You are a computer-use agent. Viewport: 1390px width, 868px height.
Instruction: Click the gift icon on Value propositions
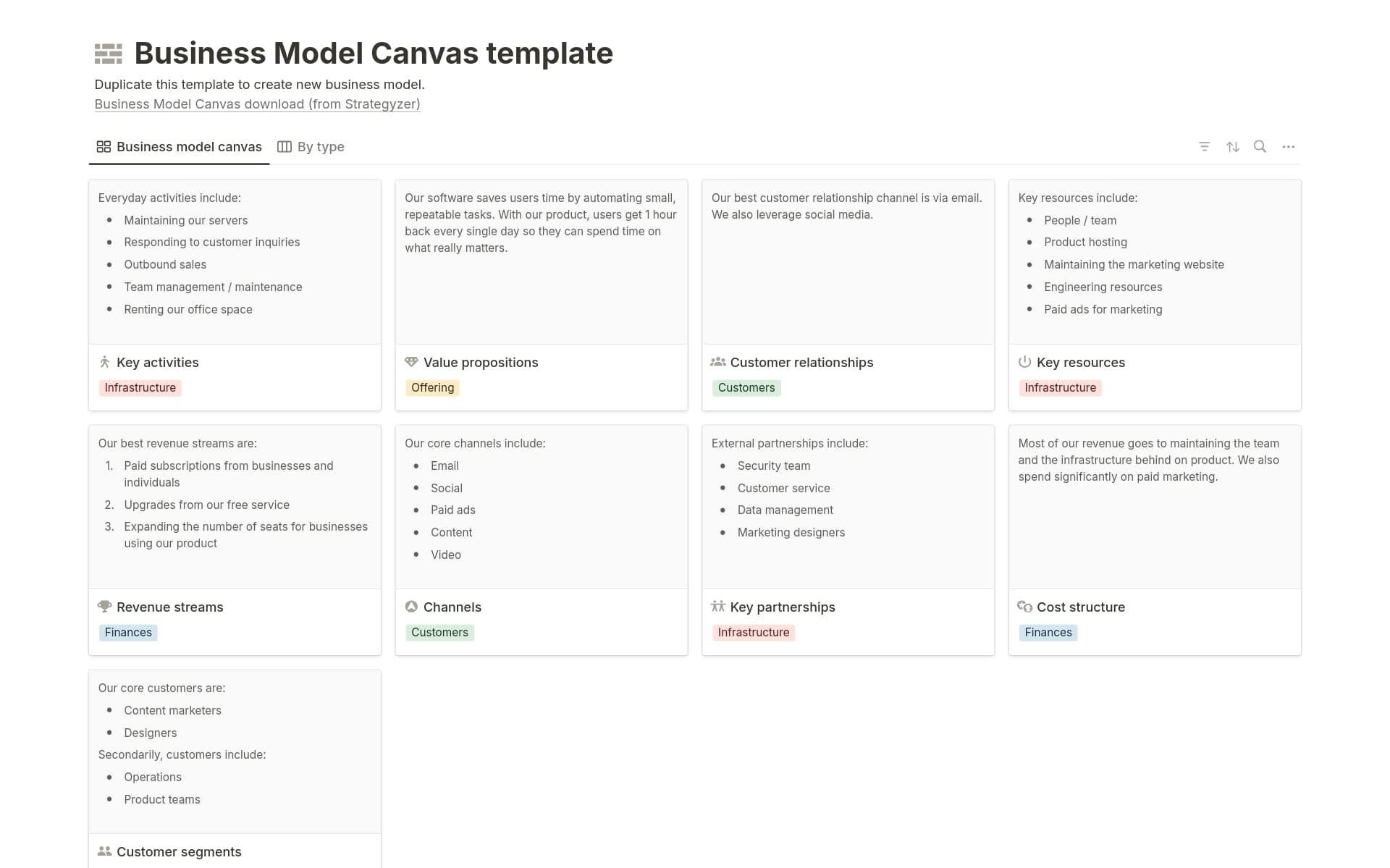(412, 361)
